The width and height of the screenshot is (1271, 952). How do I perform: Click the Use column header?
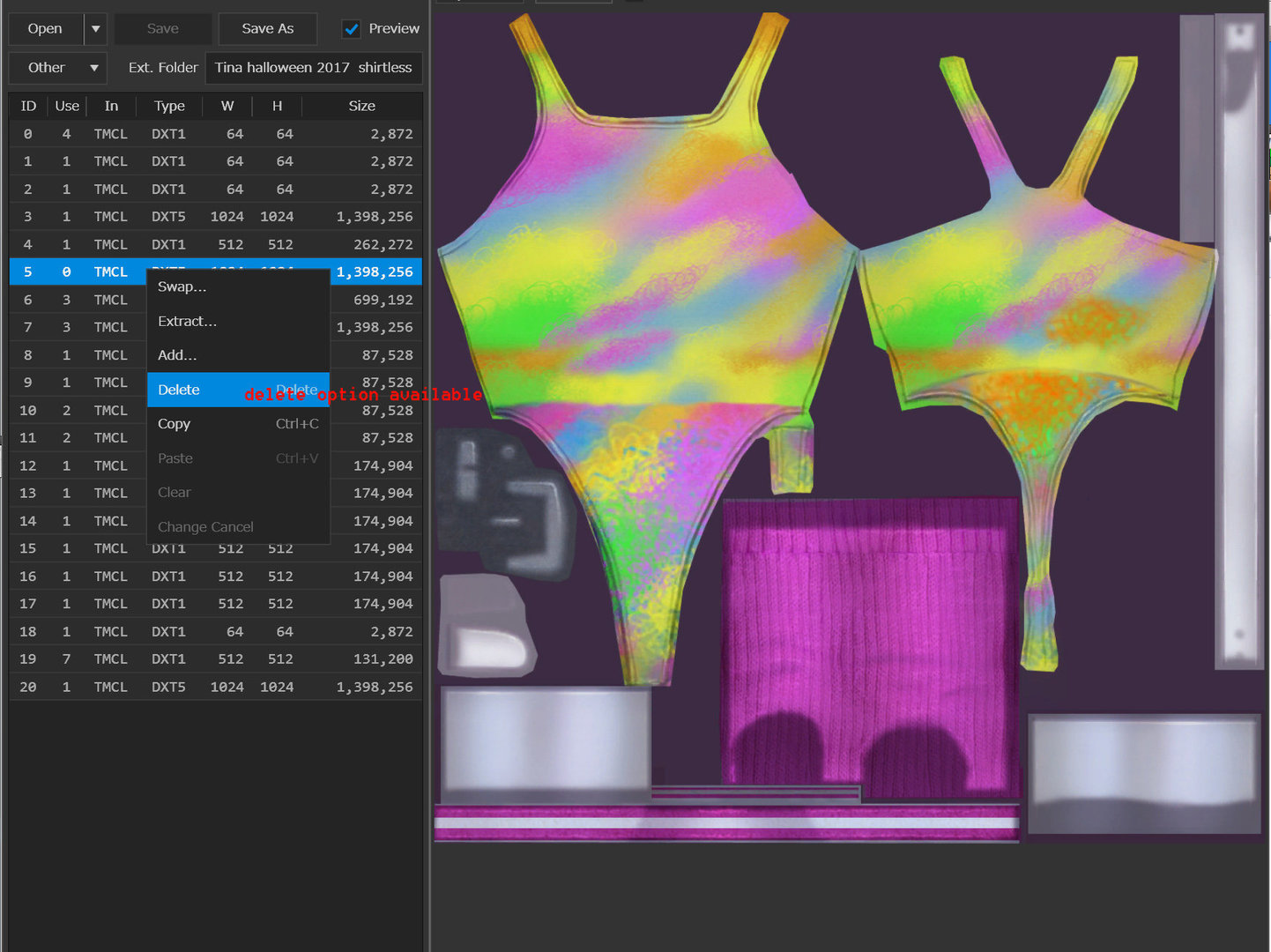pos(67,106)
